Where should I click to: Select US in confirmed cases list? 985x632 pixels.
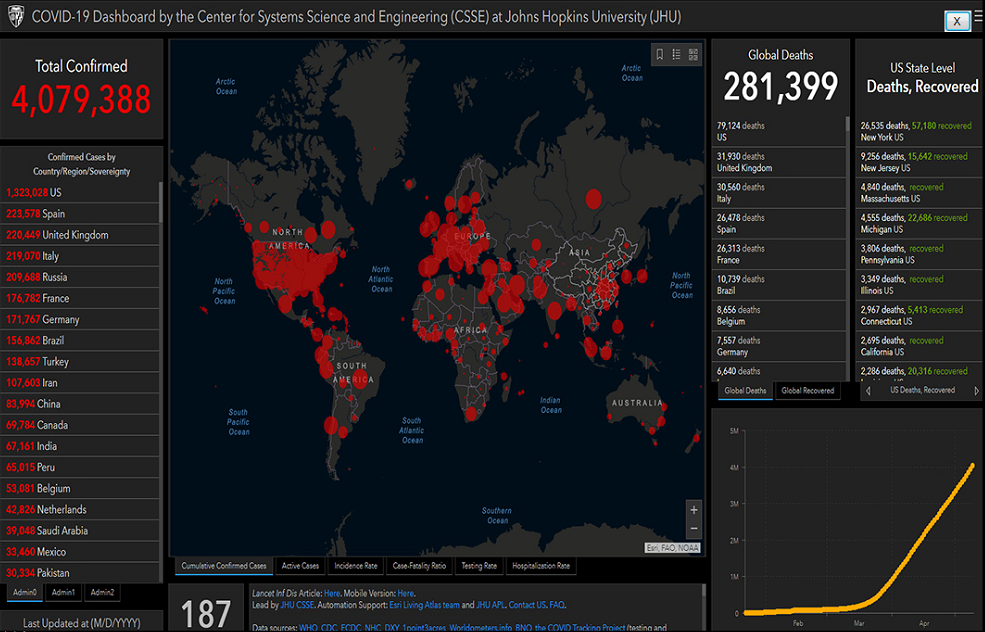pos(80,193)
